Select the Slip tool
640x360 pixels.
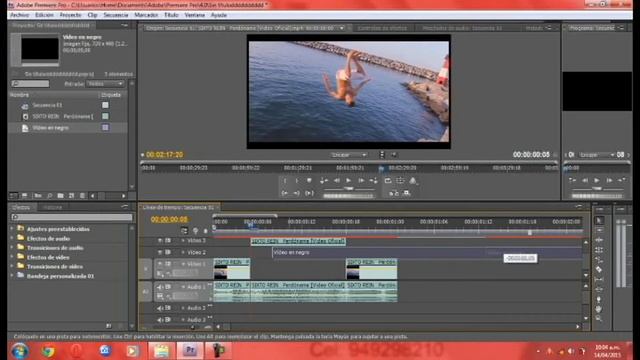(599, 279)
